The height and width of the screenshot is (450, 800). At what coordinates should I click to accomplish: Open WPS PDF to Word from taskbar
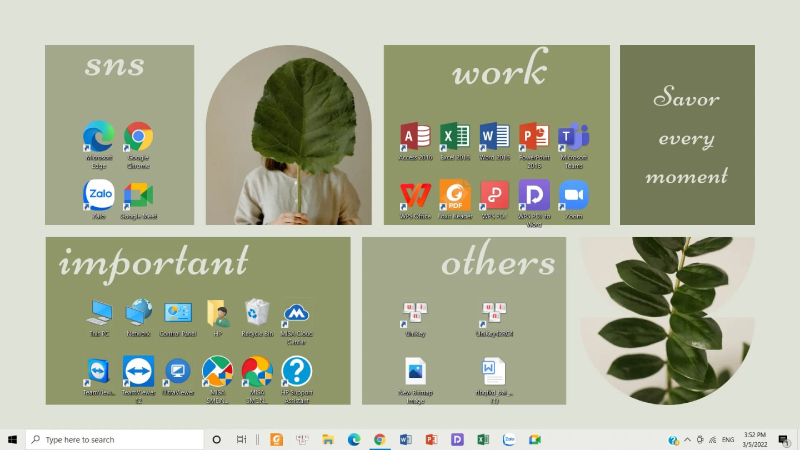(457, 439)
